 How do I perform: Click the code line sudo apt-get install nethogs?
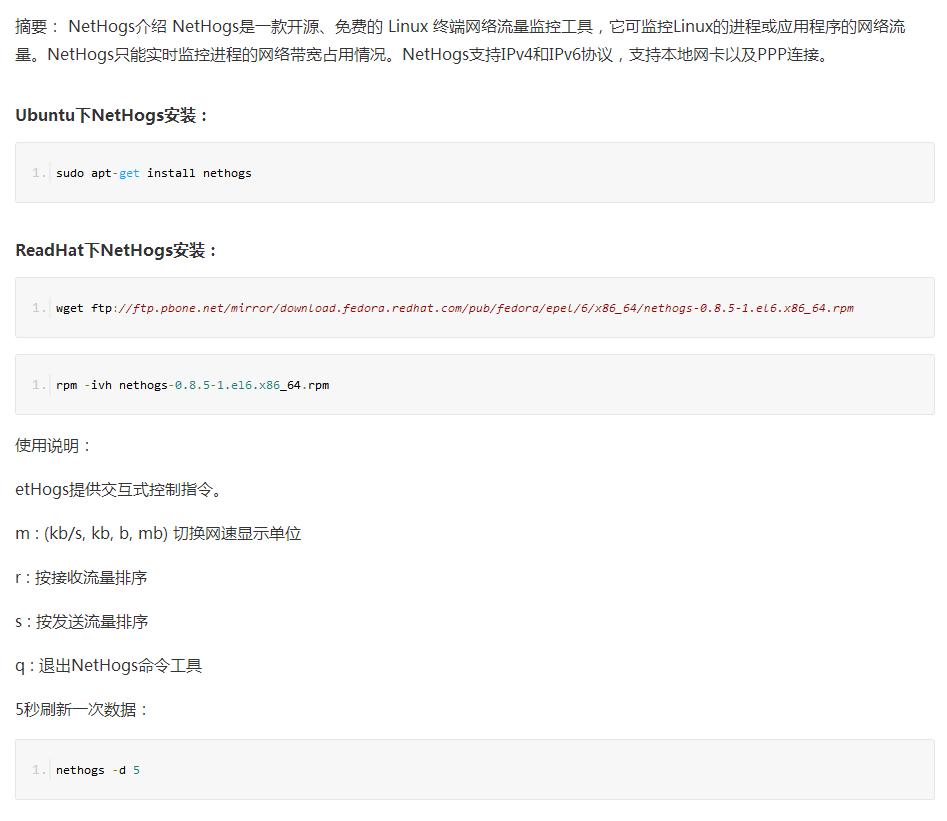[153, 173]
